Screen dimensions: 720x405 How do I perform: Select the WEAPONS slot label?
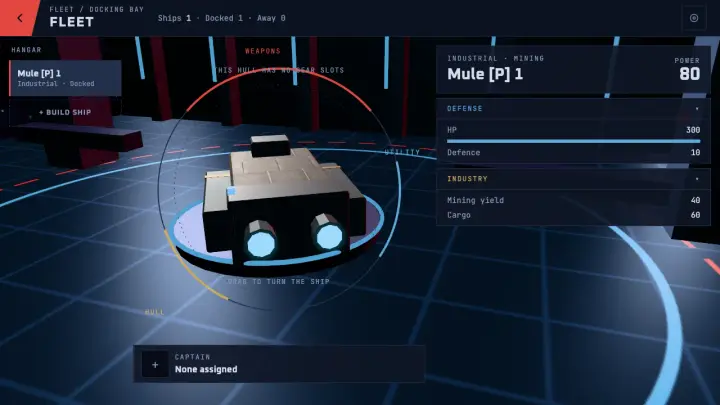[263, 51]
